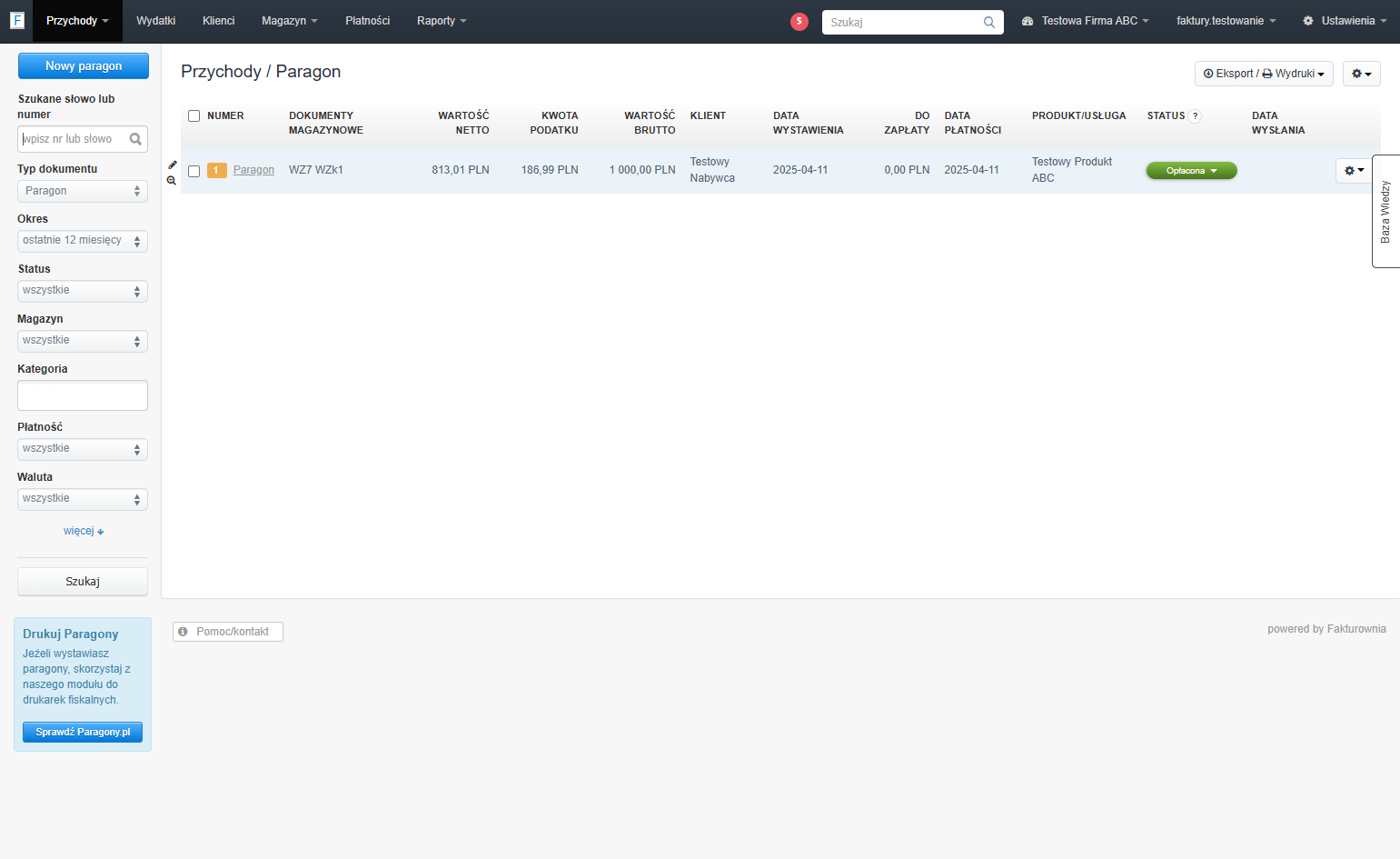Open the Baza Wiedzy side tab
The image size is (1400, 859).
coord(1385,211)
